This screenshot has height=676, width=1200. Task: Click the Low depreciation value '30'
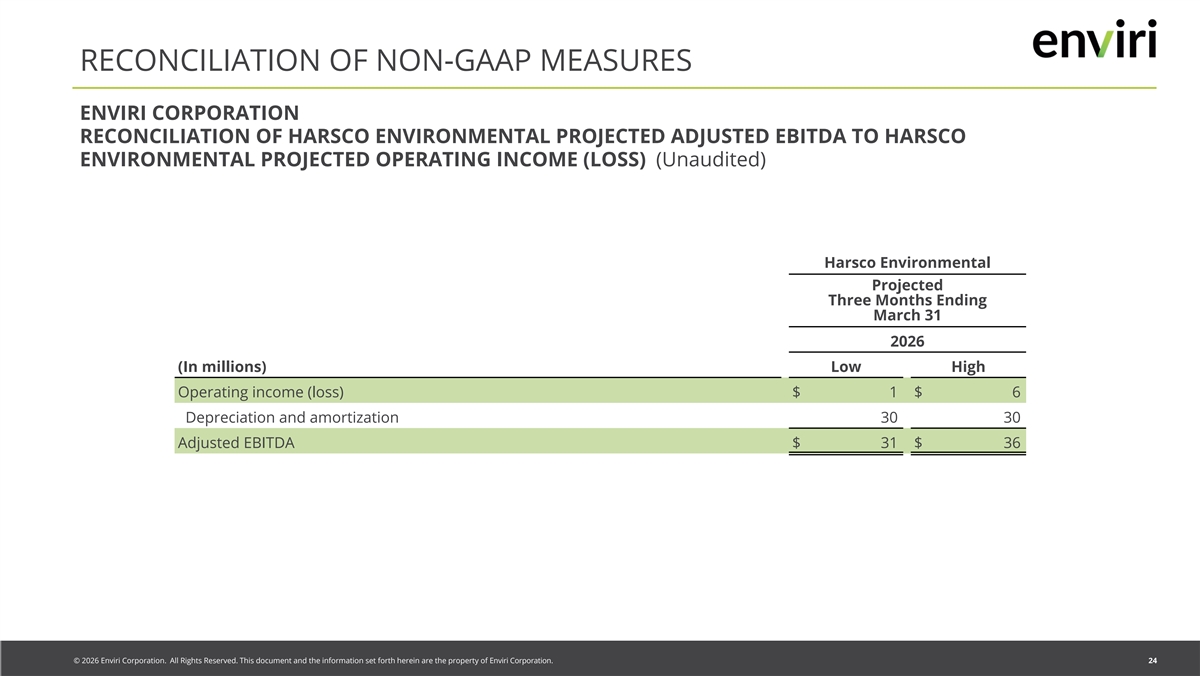pos(888,417)
